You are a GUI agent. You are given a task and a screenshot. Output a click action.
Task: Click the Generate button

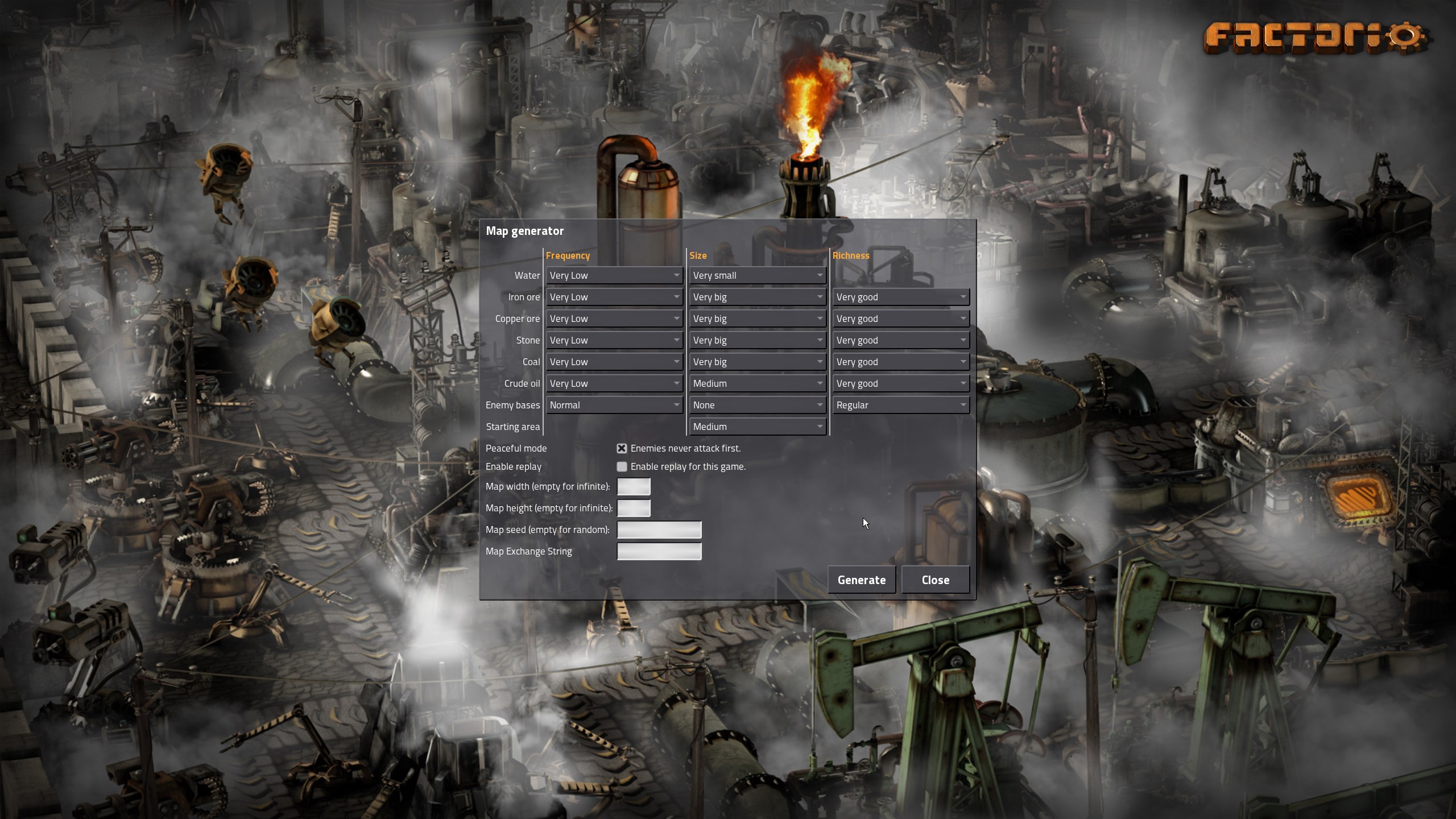(861, 580)
